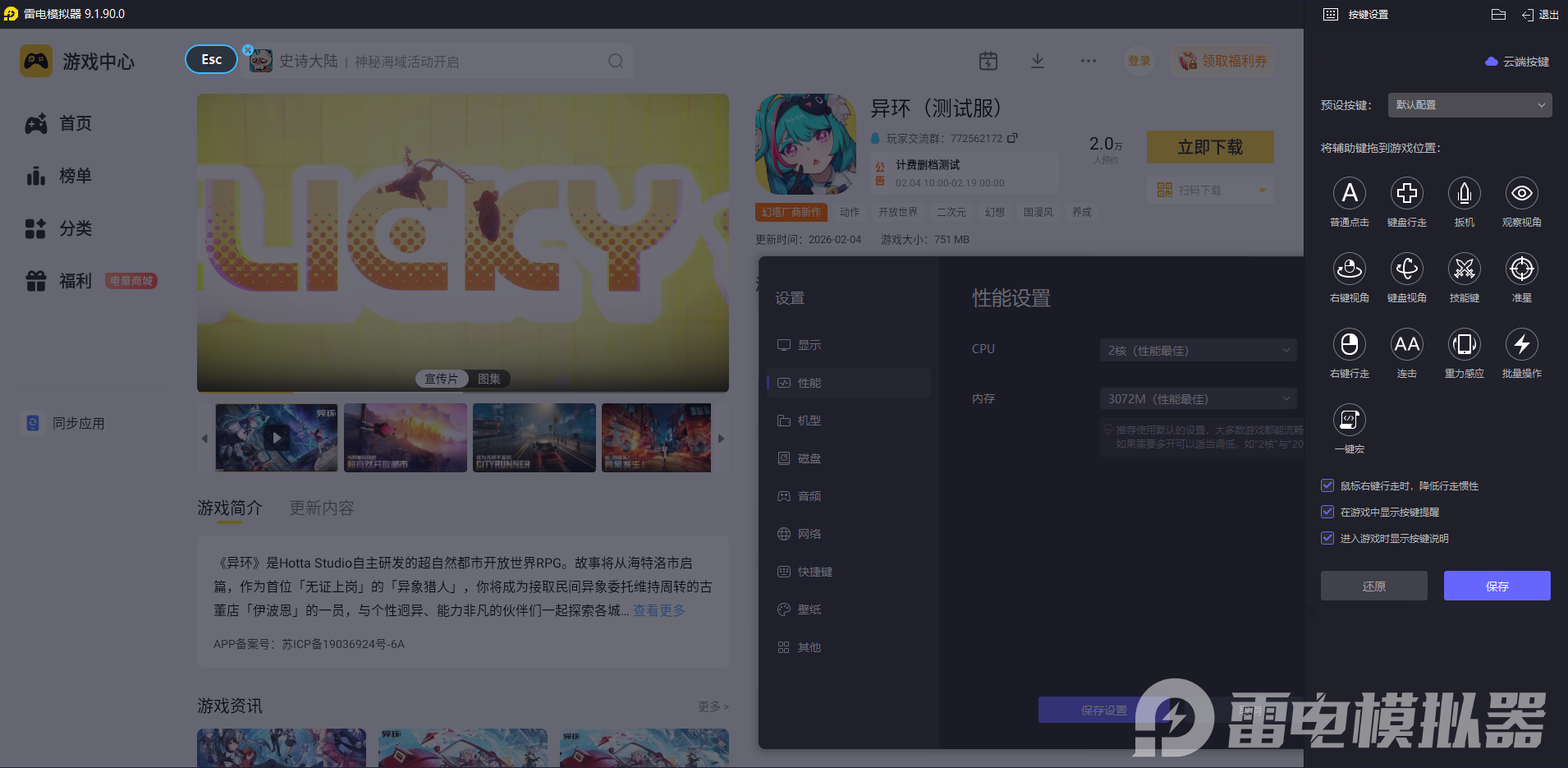Choose the 右键行走 mouse icon
This screenshot has height=768, width=1568.
pyautogui.click(x=1350, y=344)
